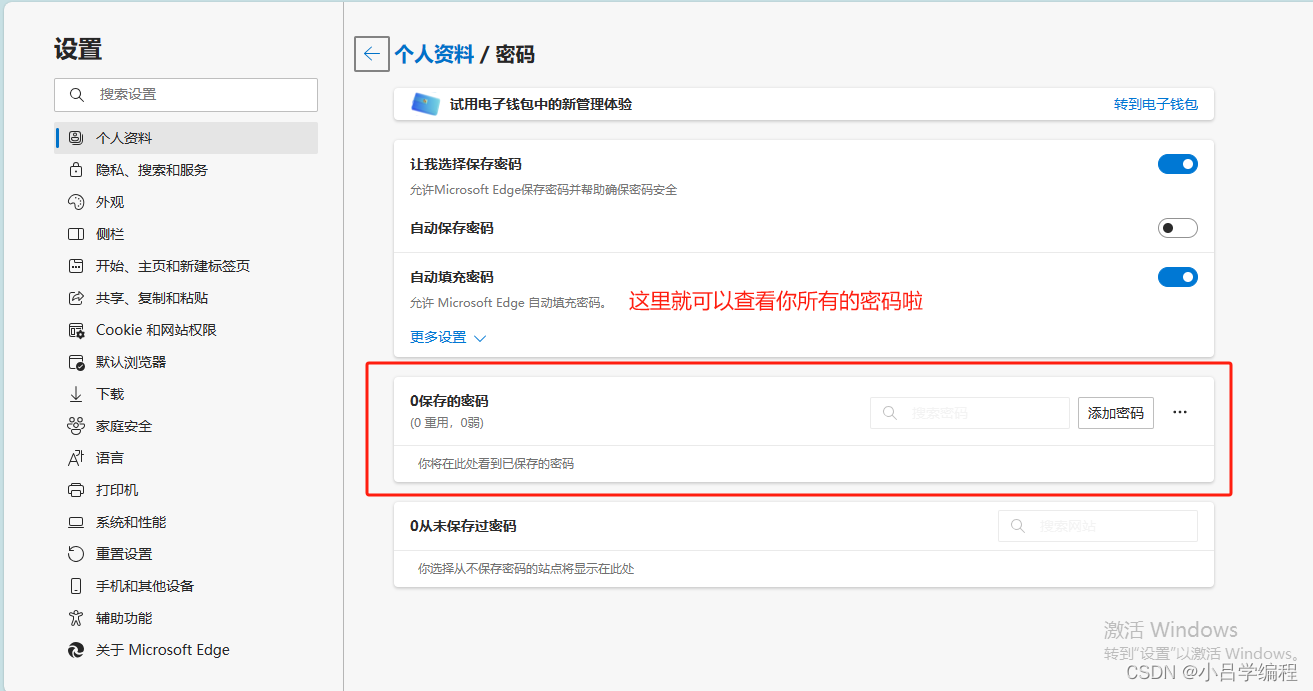The height and width of the screenshot is (691, 1313).
Task: Click the 0从未保存过密码 heading
Action: pyautogui.click(x=463, y=526)
